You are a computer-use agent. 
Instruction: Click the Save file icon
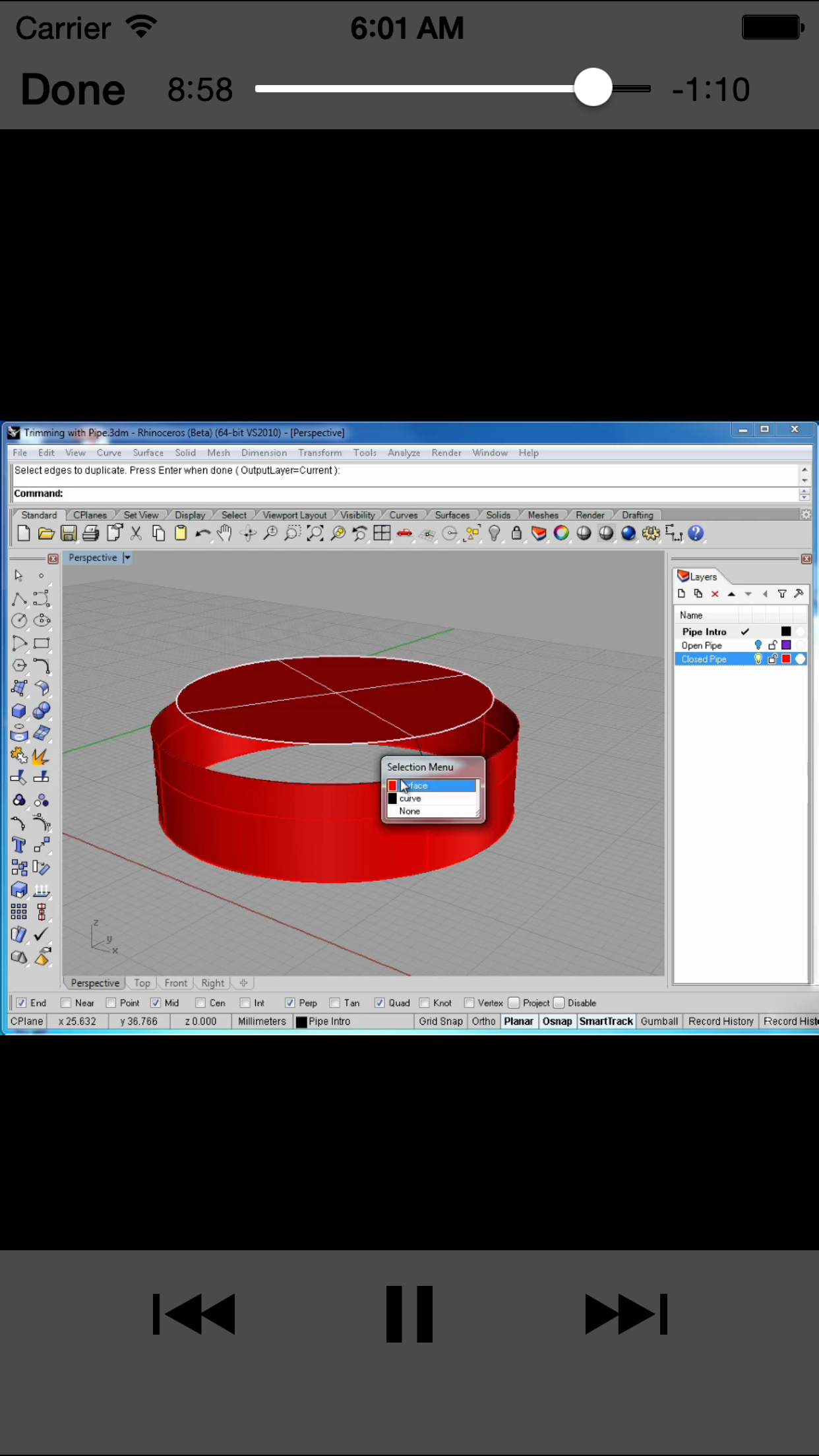(69, 533)
